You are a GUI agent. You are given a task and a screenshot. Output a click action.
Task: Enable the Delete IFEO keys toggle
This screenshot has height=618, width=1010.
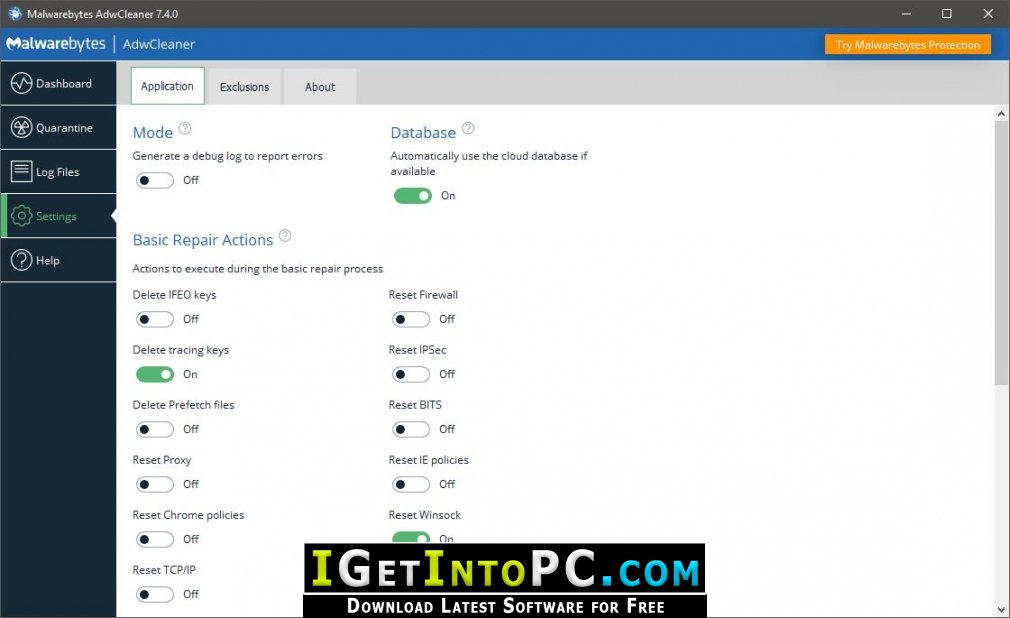[155, 319]
